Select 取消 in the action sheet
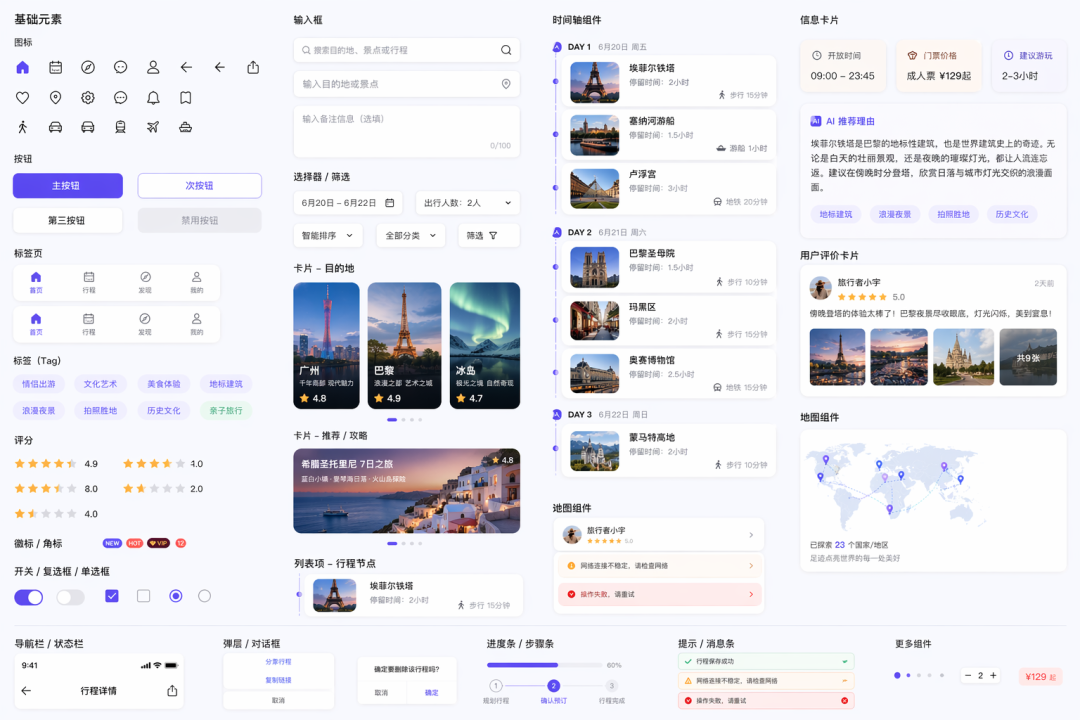1080x720 pixels. coord(278,700)
